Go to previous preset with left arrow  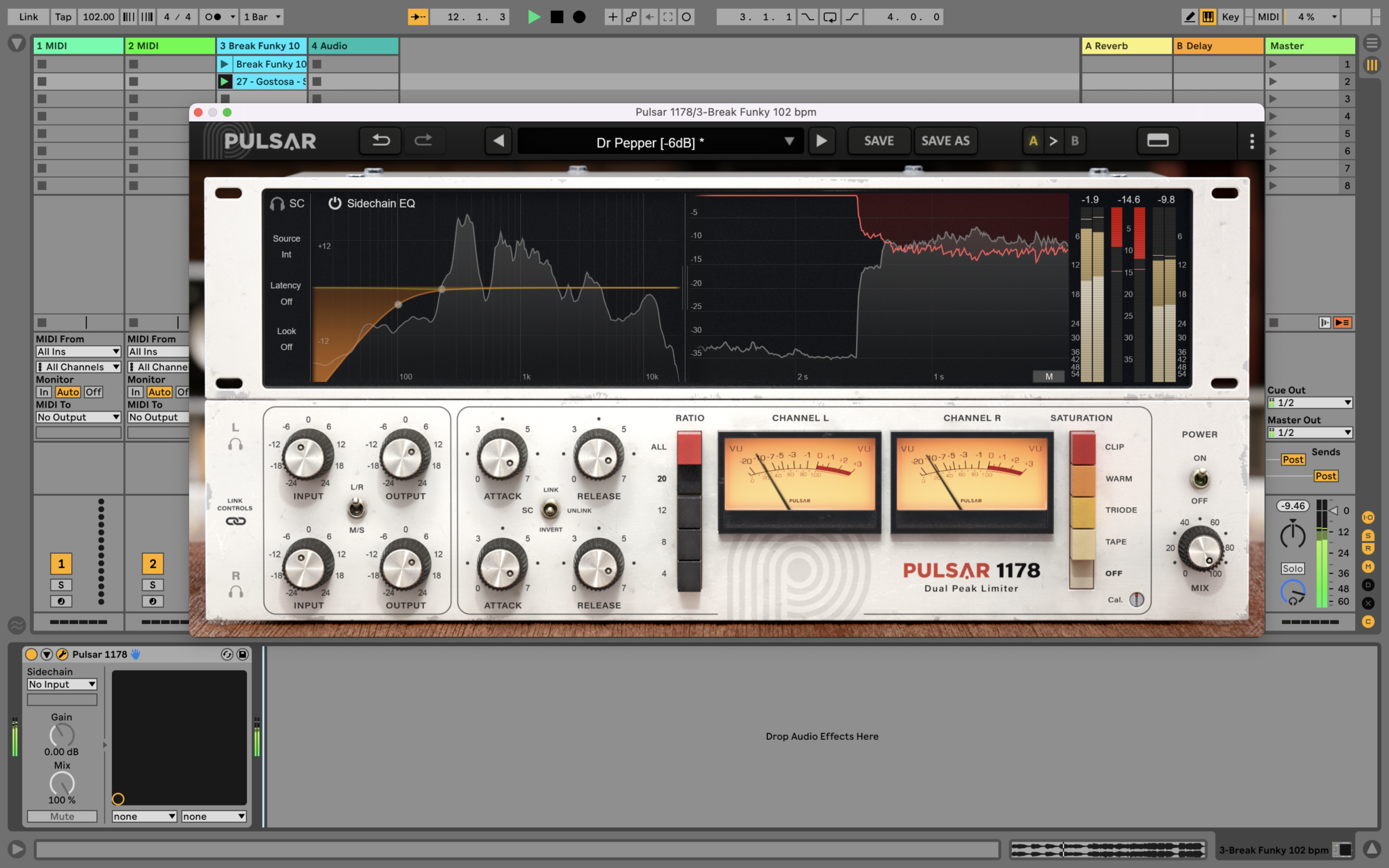tap(498, 141)
